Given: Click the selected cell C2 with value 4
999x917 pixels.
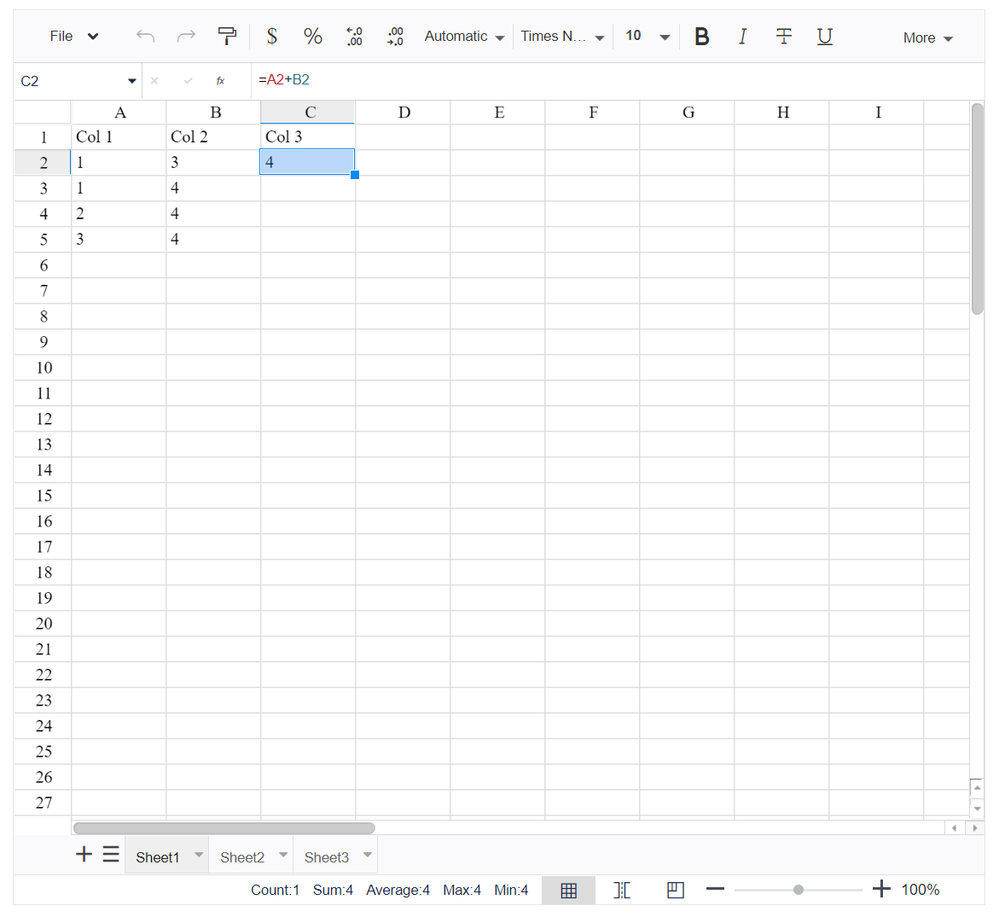Looking at the screenshot, I should coord(307,162).
